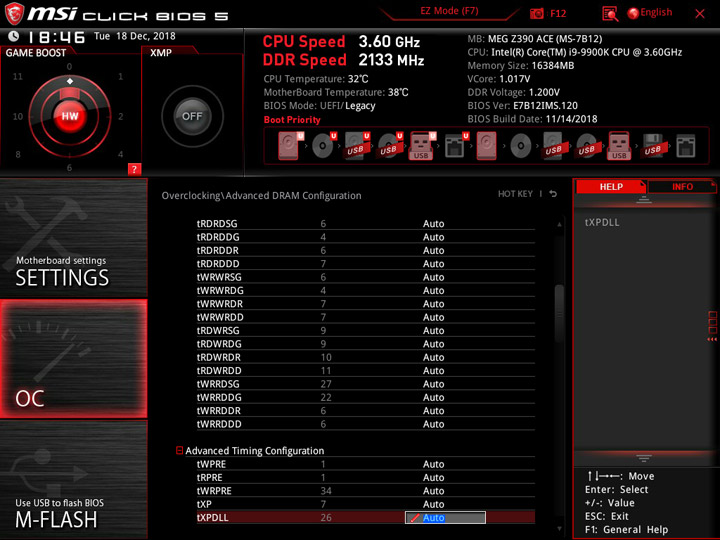
Task: Click the first optical disc boot priority icon
Action: [x=322, y=146]
